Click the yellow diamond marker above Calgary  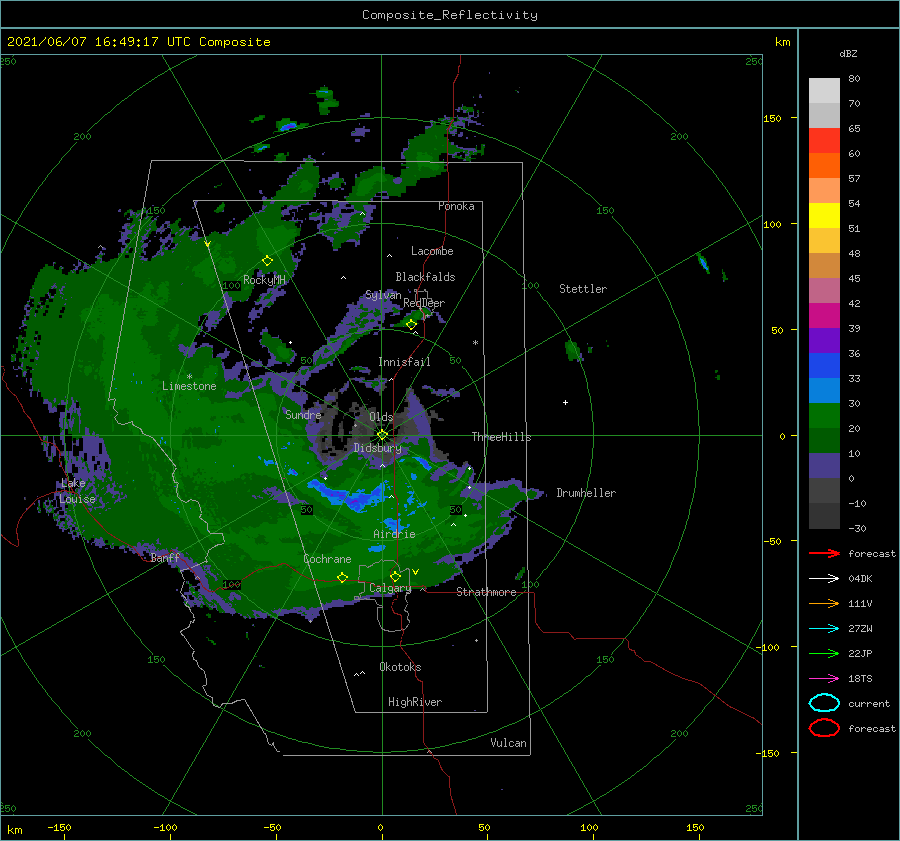395,576
